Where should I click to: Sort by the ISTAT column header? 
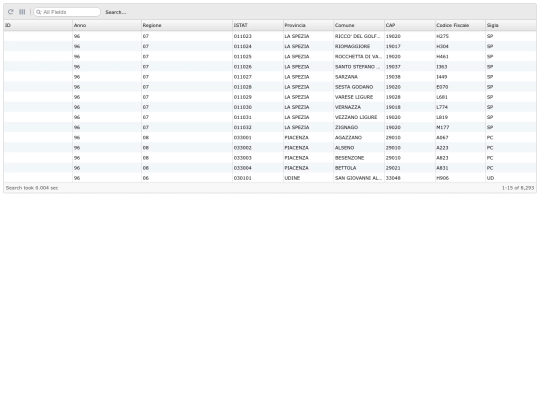[258, 25]
